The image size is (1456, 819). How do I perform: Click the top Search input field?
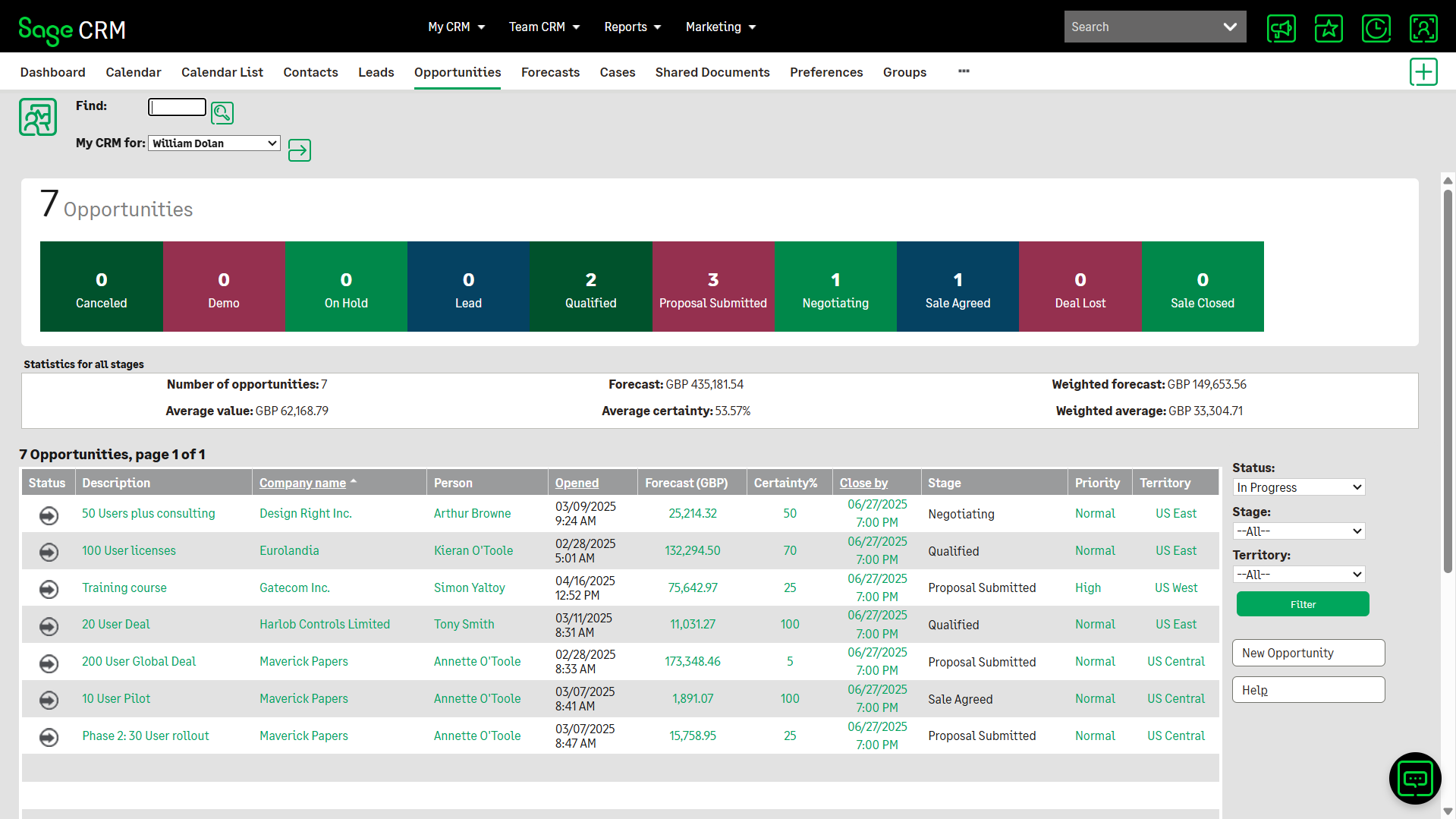1140,27
